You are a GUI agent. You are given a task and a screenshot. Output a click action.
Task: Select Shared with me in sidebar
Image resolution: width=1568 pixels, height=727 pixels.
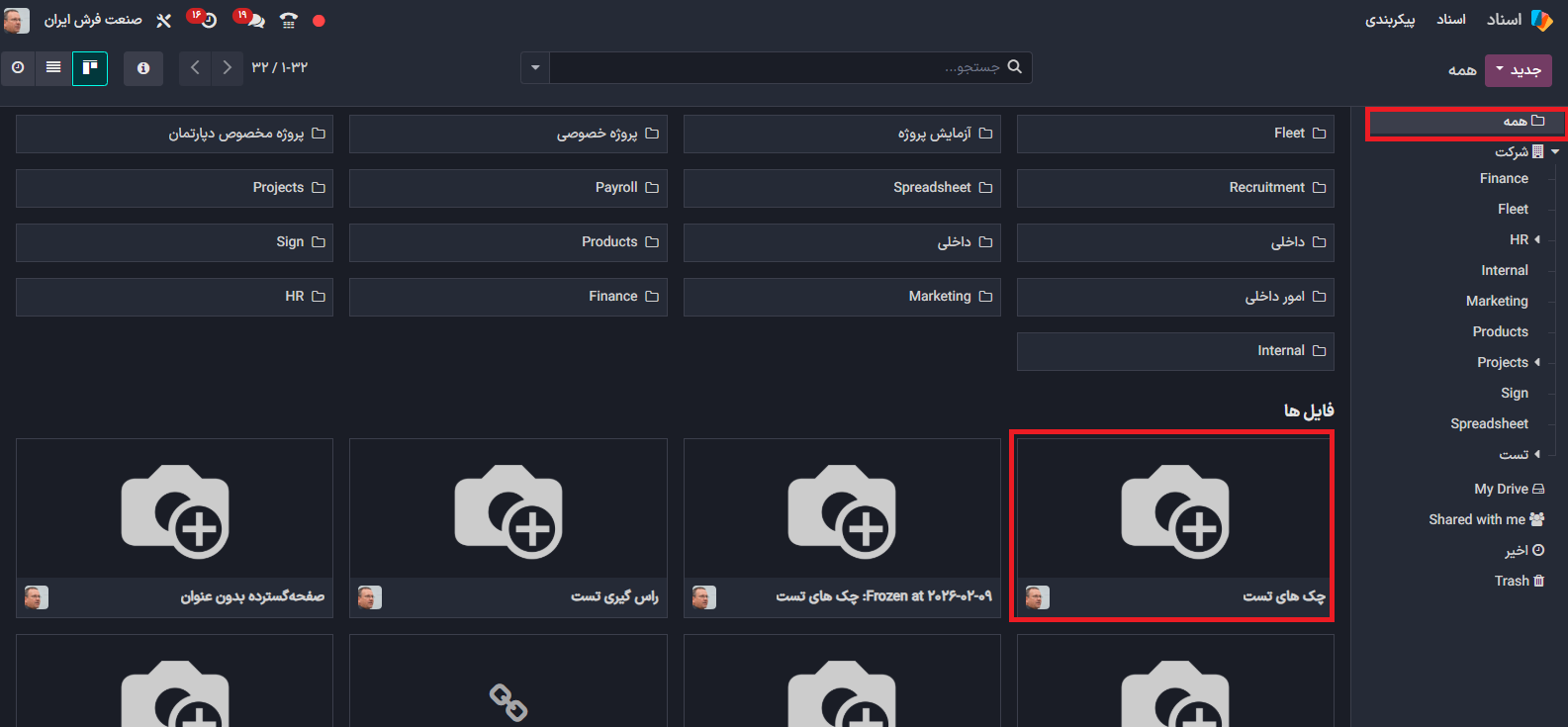1486,519
